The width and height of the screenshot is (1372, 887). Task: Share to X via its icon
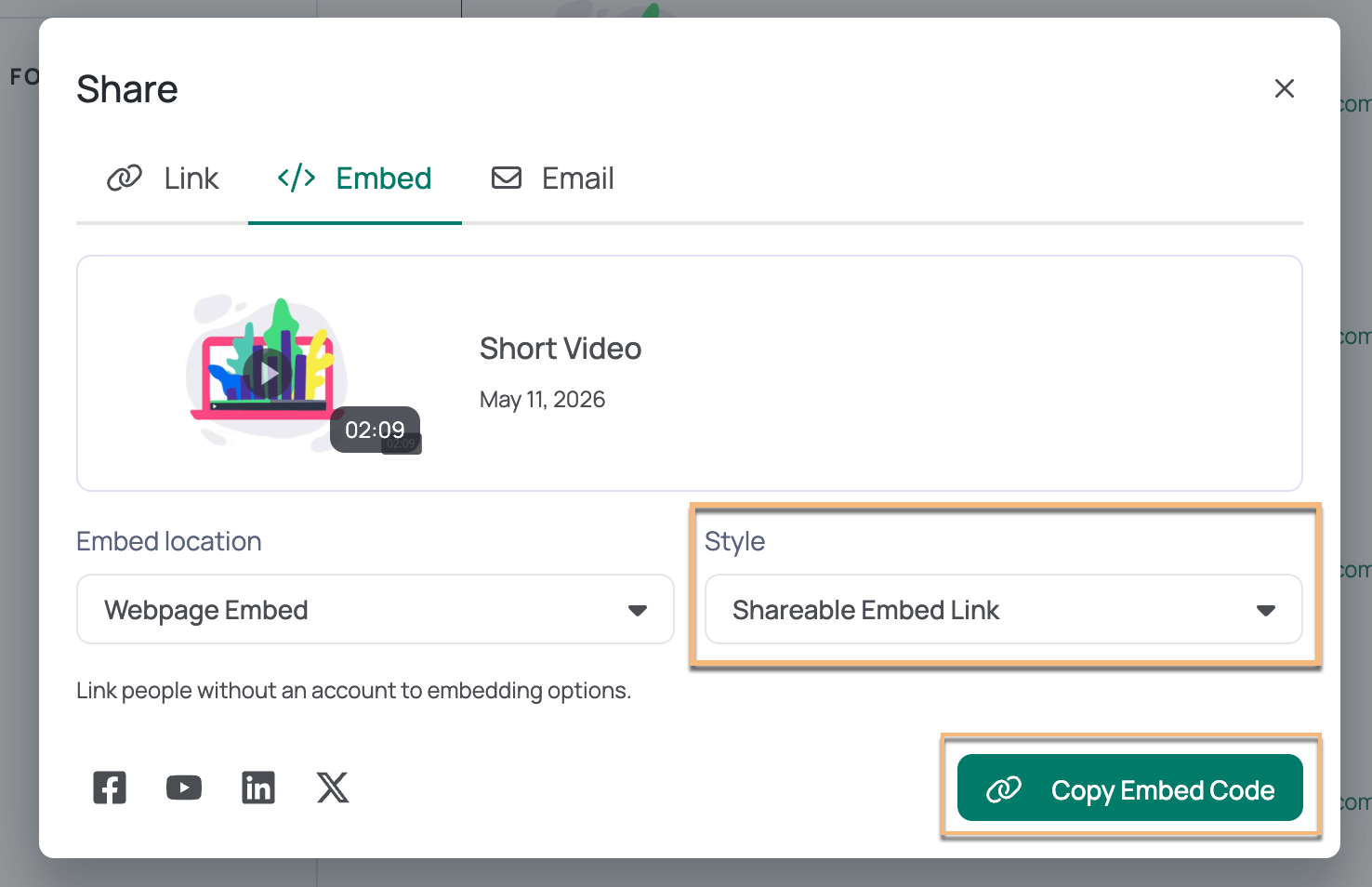[x=333, y=788]
